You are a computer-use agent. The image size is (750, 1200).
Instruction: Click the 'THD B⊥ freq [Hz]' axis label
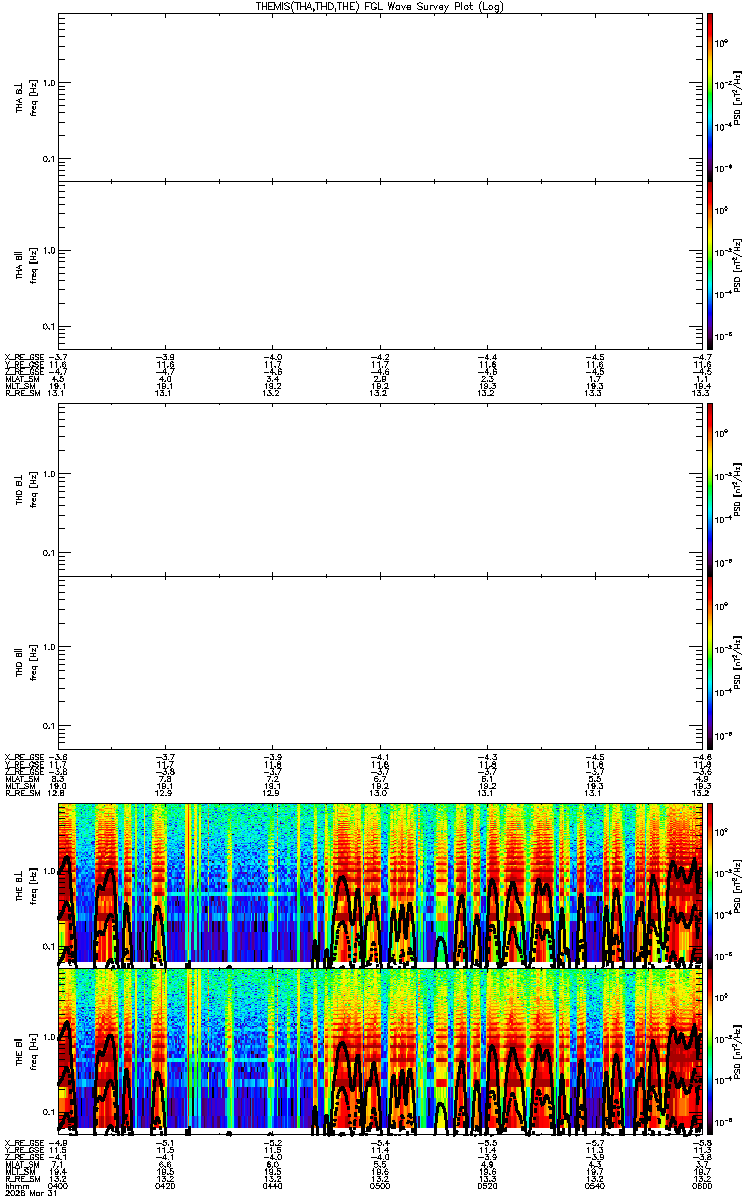(x=27, y=490)
